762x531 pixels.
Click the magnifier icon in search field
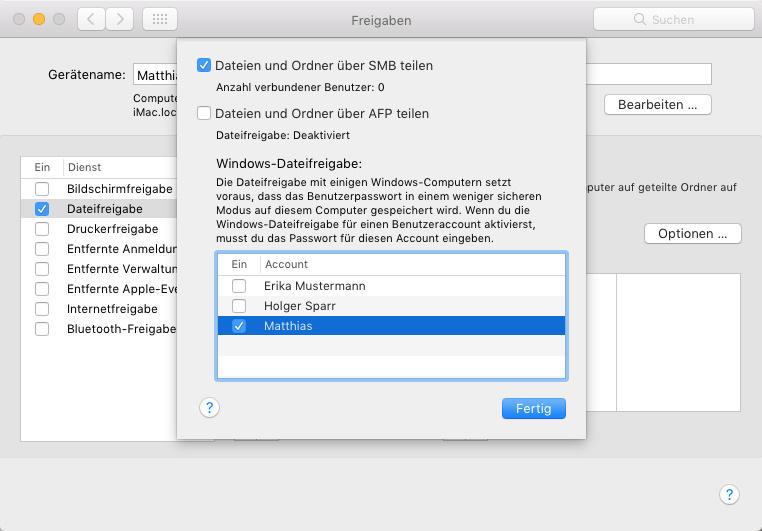tap(640, 19)
